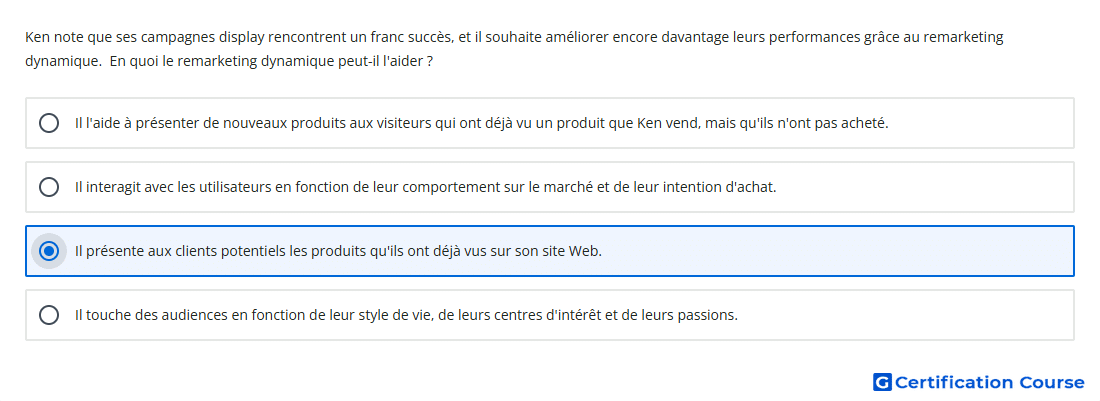The width and height of the screenshot is (1100, 401).
Task: Click blank right area of second answer card
Action: pos(926,187)
